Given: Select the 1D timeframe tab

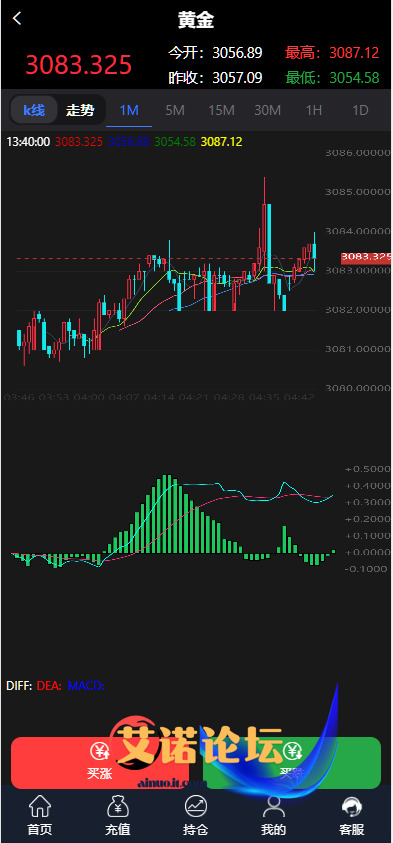Looking at the screenshot, I should [360, 111].
